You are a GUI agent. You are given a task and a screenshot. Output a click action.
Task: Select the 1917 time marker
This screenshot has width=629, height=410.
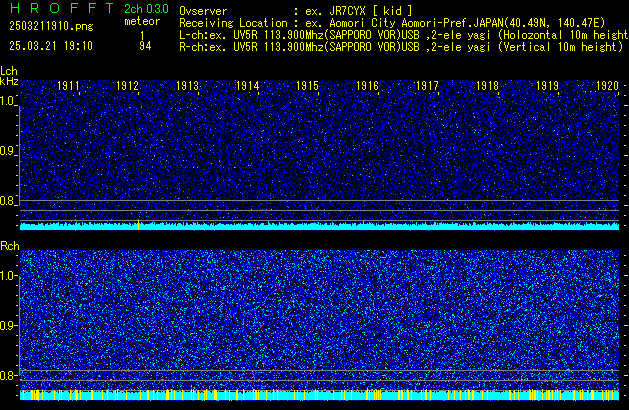(x=427, y=86)
